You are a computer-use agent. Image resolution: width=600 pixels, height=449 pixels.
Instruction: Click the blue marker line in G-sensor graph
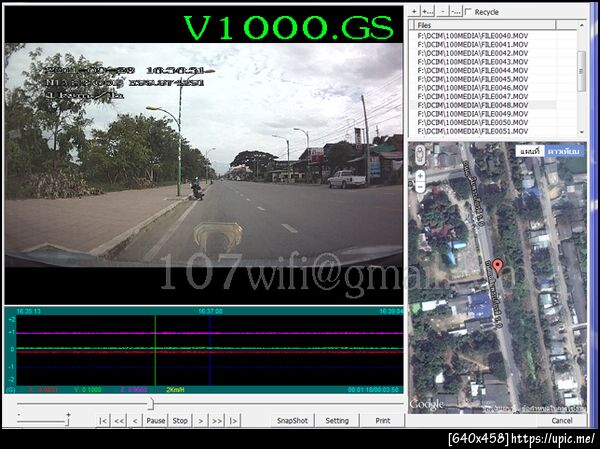click(x=210, y=350)
